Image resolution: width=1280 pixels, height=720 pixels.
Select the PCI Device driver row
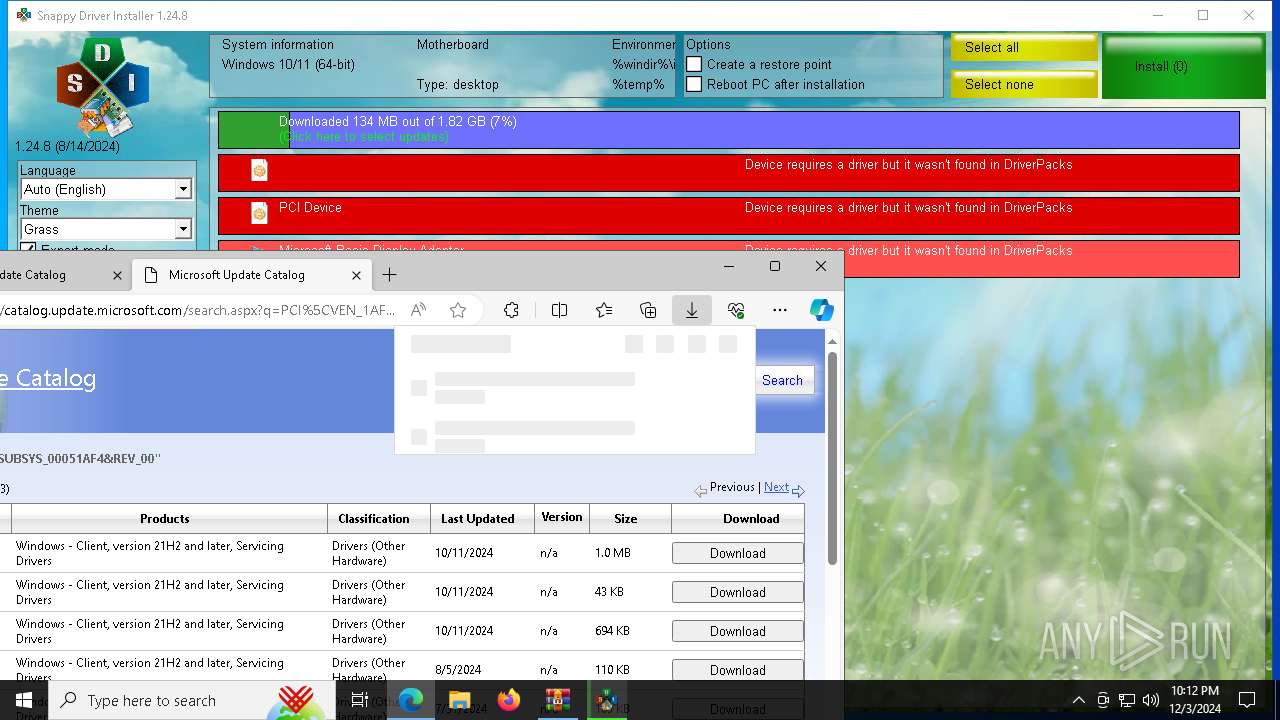(x=728, y=216)
